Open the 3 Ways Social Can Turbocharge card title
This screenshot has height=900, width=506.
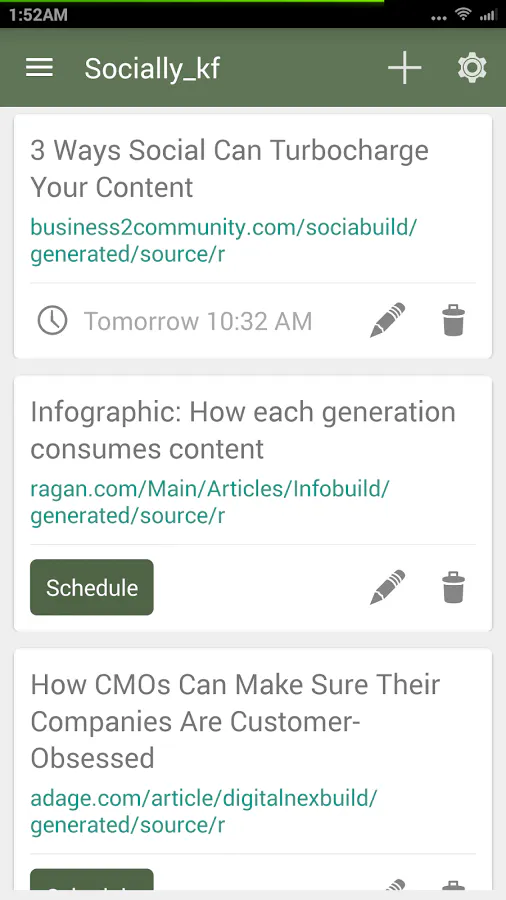coord(229,169)
